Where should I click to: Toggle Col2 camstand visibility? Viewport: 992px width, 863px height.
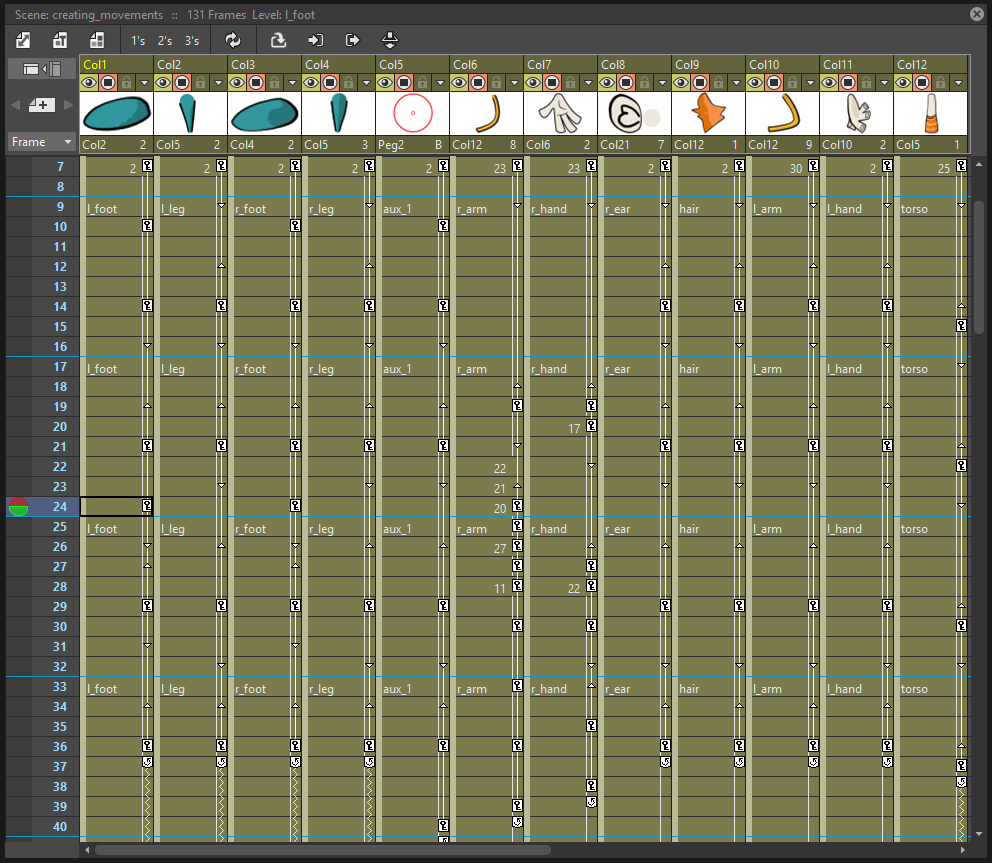pos(182,82)
